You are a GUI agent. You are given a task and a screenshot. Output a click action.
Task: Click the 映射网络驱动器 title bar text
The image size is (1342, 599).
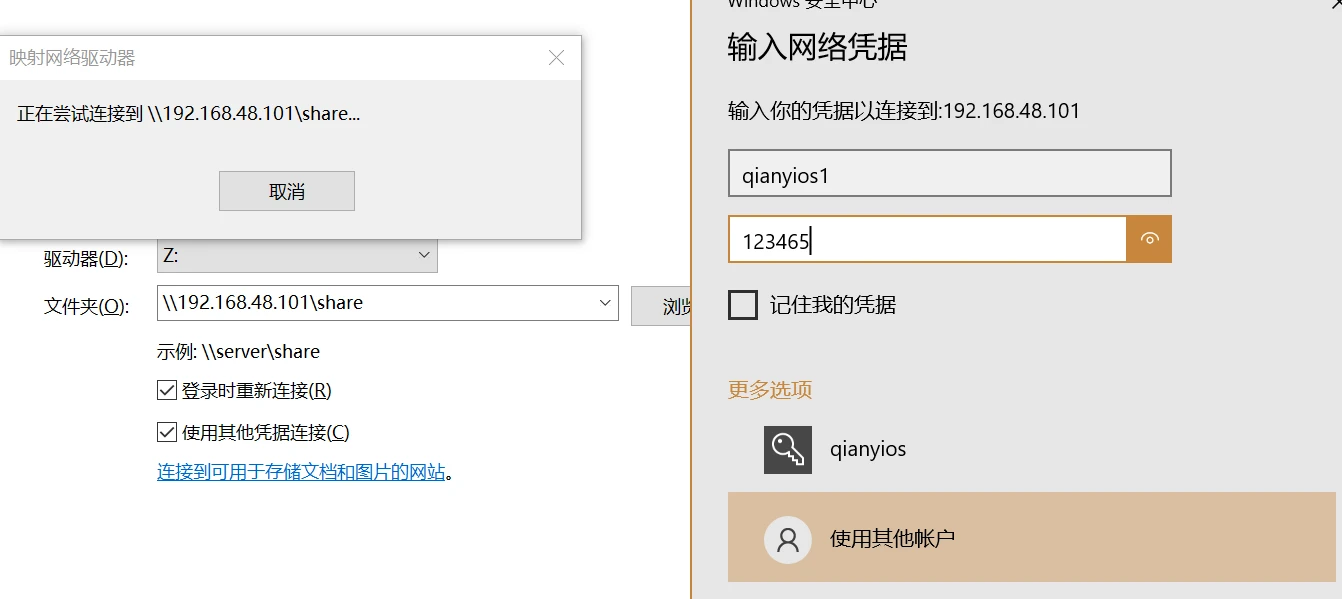coord(72,58)
